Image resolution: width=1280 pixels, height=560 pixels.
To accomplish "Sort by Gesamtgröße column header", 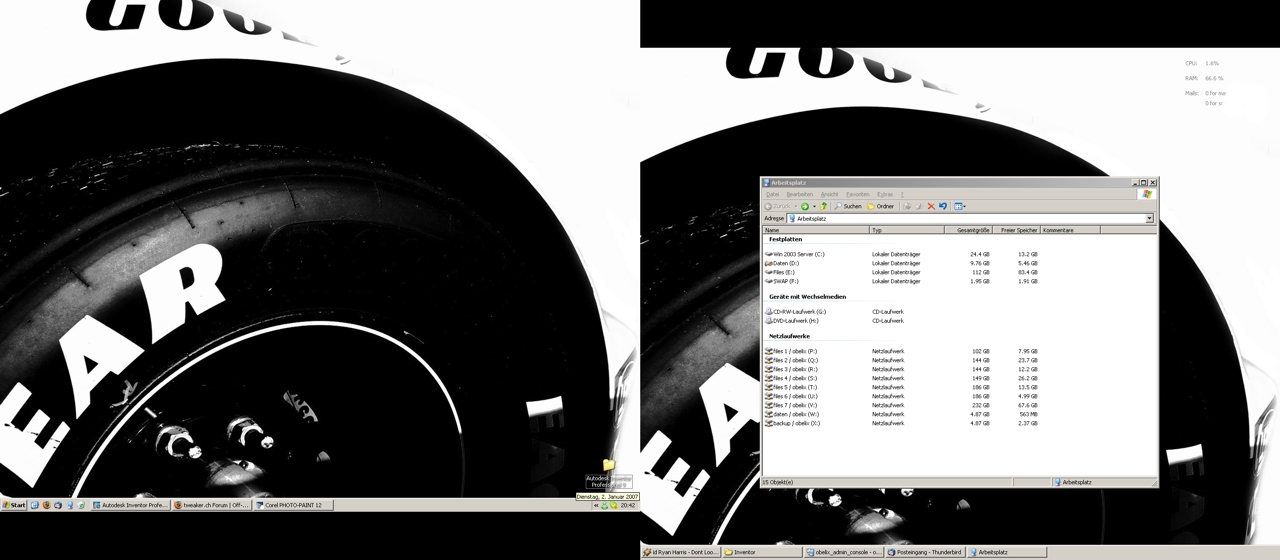I will [972, 230].
